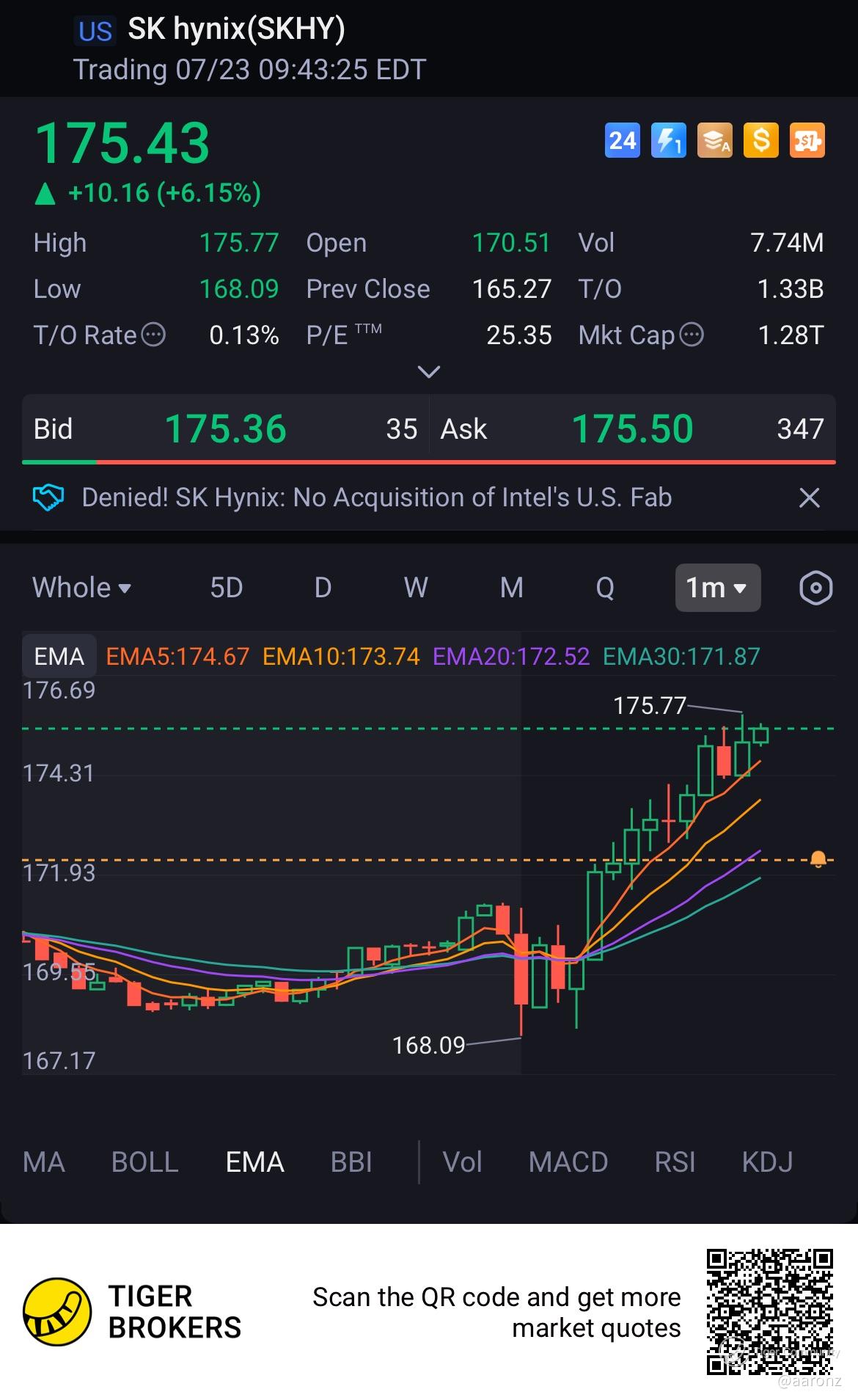
Task: Open the SK Hynix Intel news headline
Action: (376, 497)
